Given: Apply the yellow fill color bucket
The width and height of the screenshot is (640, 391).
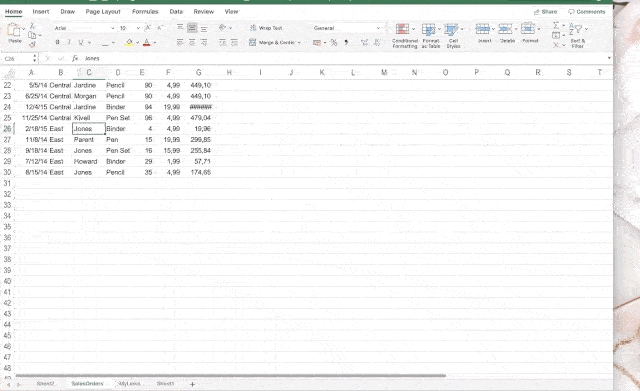Looking at the screenshot, I should [129, 42].
